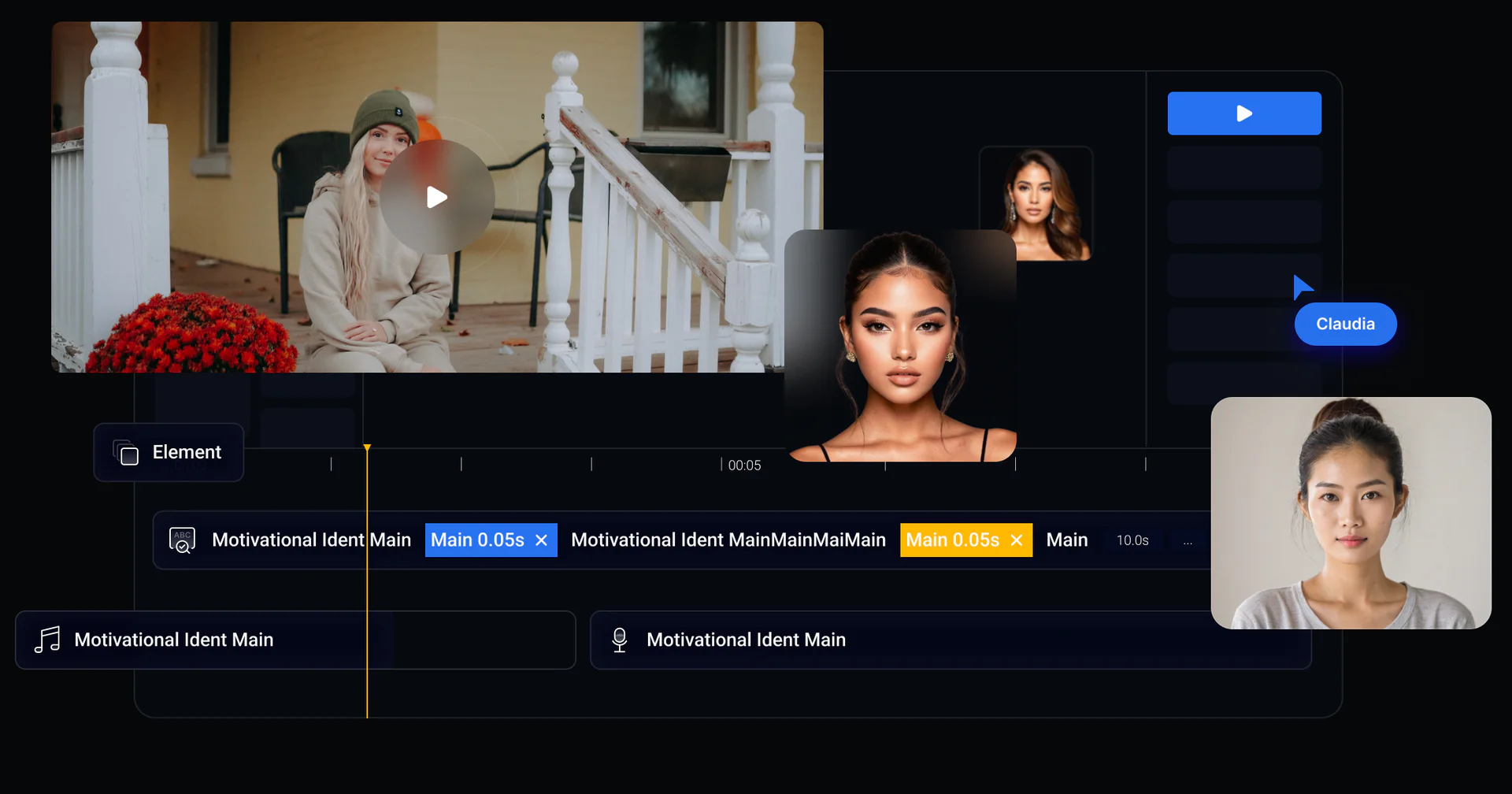Click the music note icon on the audio clip
The width and height of the screenshot is (1512, 794).
(x=46, y=640)
